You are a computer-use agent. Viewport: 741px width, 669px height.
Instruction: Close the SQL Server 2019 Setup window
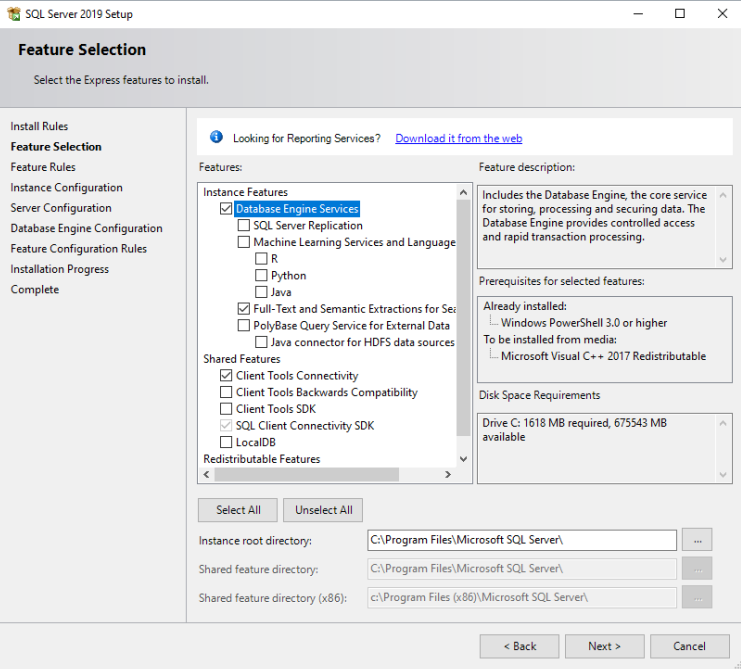pos(722,14)
